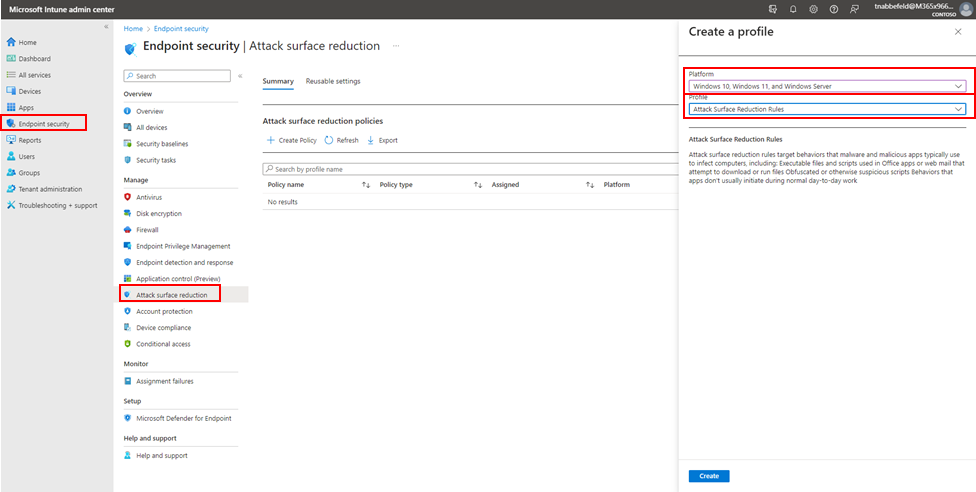The width and height of the screenshot is (976, 492).
Task: Switch to the Reusable settings tab
Action: coord(333,81)
